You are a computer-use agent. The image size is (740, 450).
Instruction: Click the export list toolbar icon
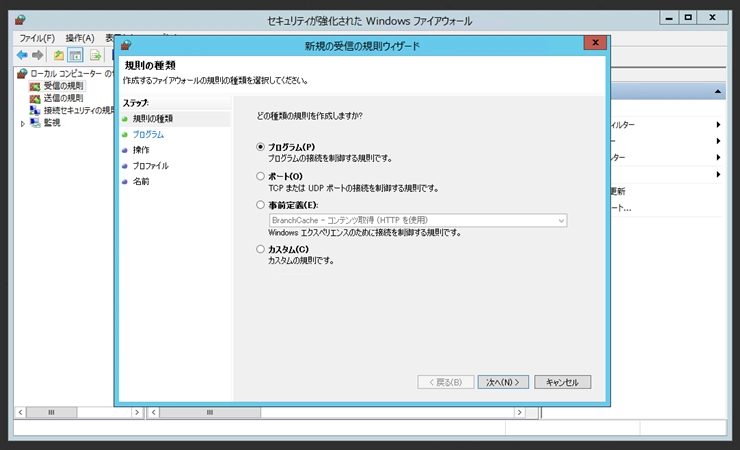[x=95, y=55]
